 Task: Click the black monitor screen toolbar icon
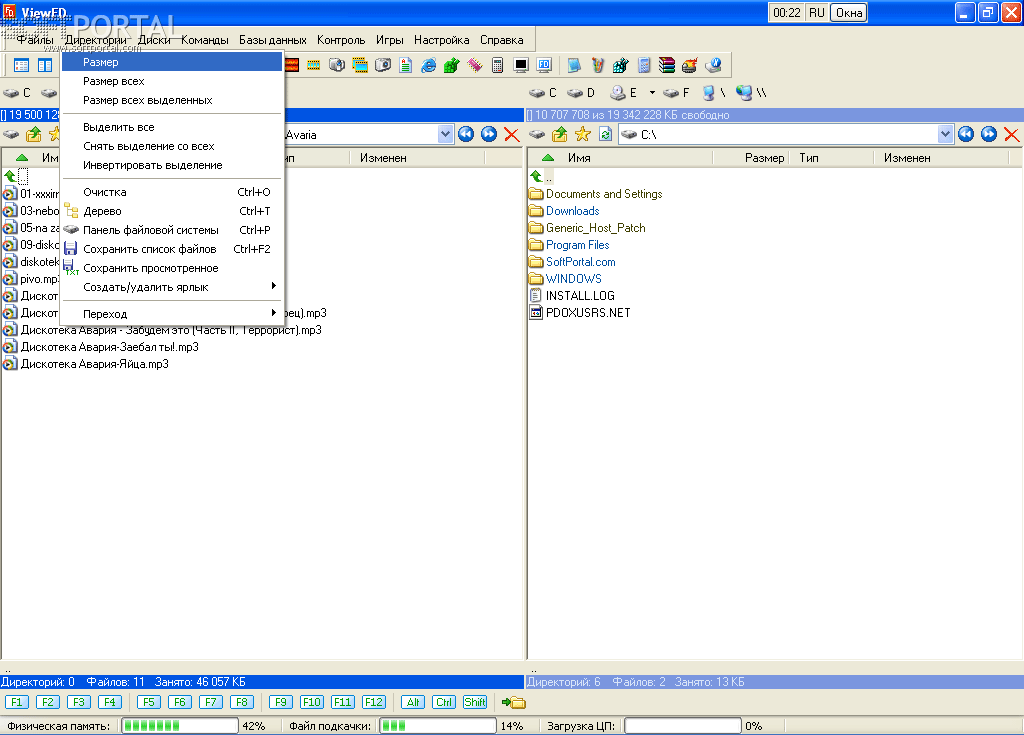click(x=520, y=65)
